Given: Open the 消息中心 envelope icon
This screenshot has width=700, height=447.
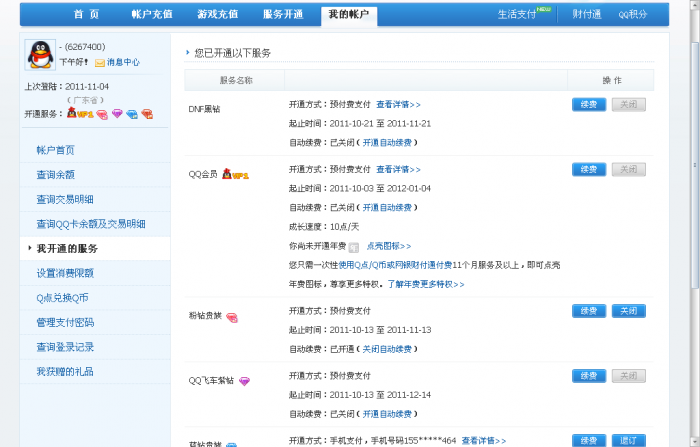Looking at the screenshot, I should pos(100,63).
